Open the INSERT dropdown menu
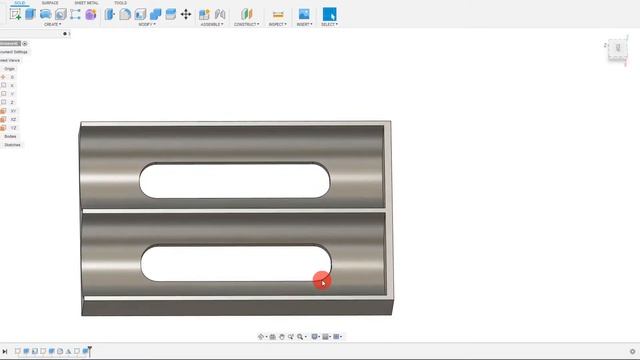The image size is (640, 360). coord(304,24)
